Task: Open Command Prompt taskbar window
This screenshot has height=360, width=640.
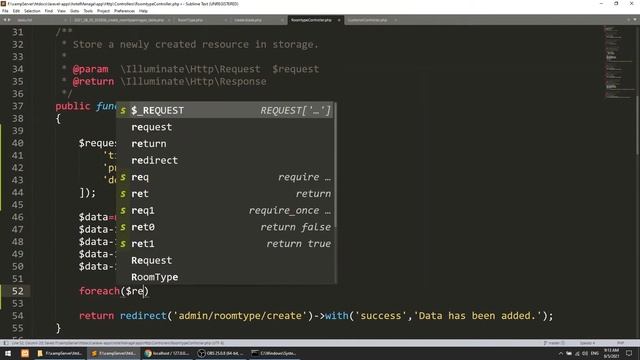Action: coord(274,353)
